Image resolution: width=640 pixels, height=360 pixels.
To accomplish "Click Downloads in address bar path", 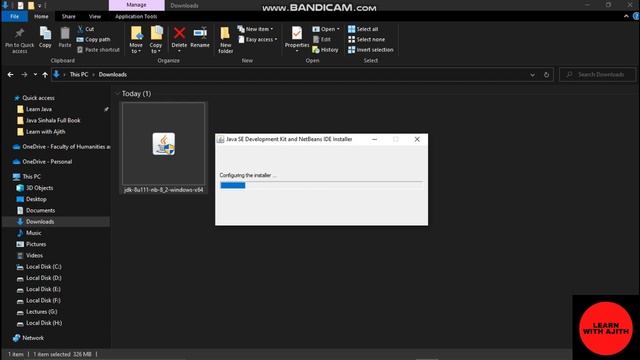I will coord(113,75).
